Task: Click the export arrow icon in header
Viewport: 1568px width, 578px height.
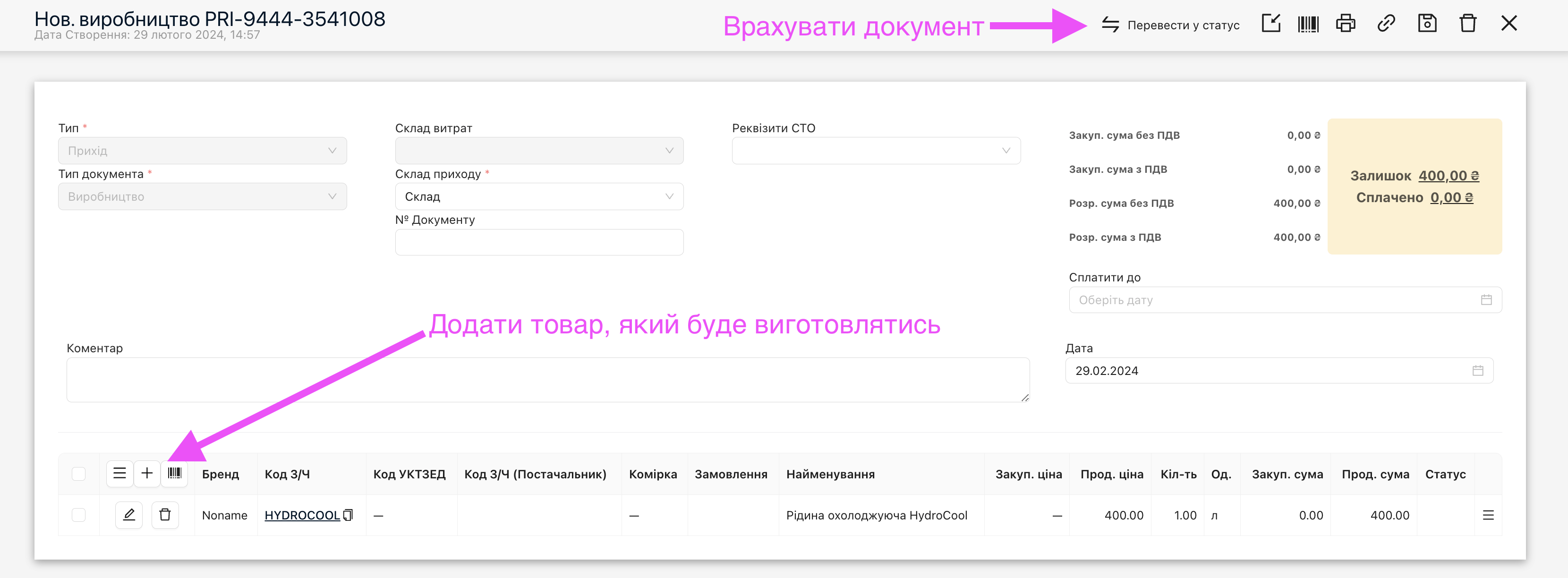Action: [1271, 25]
